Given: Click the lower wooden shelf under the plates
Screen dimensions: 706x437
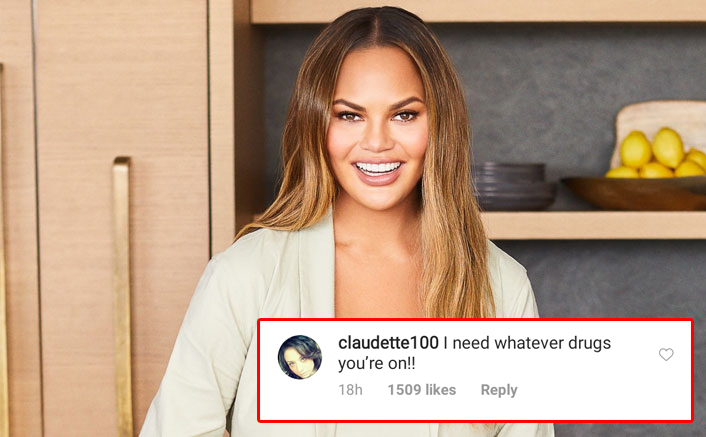Looking at the screenshot, I should (594, 225).
